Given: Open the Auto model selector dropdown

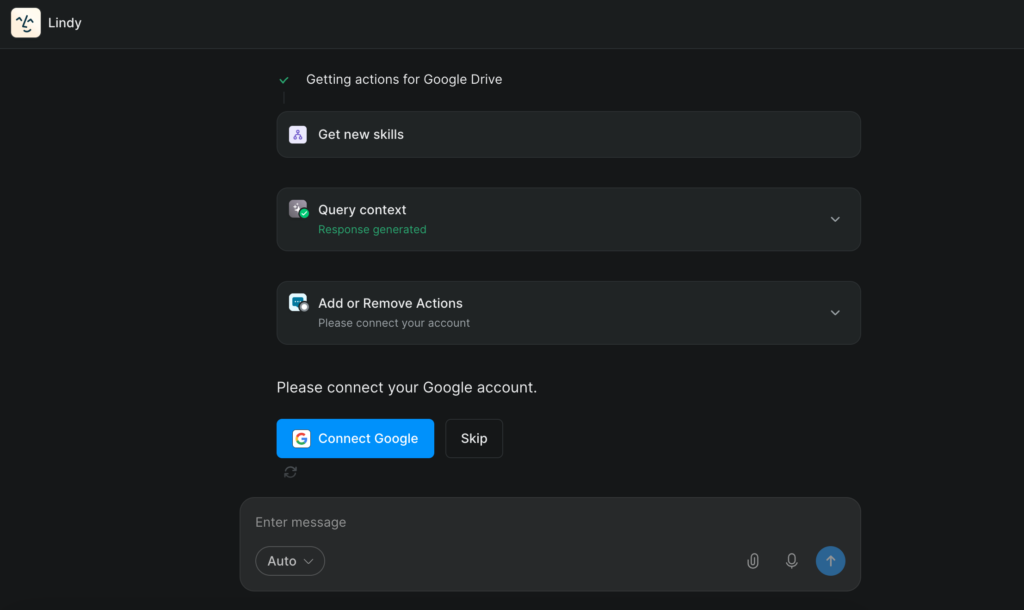Looking at the screenshot, I should 289,561.
